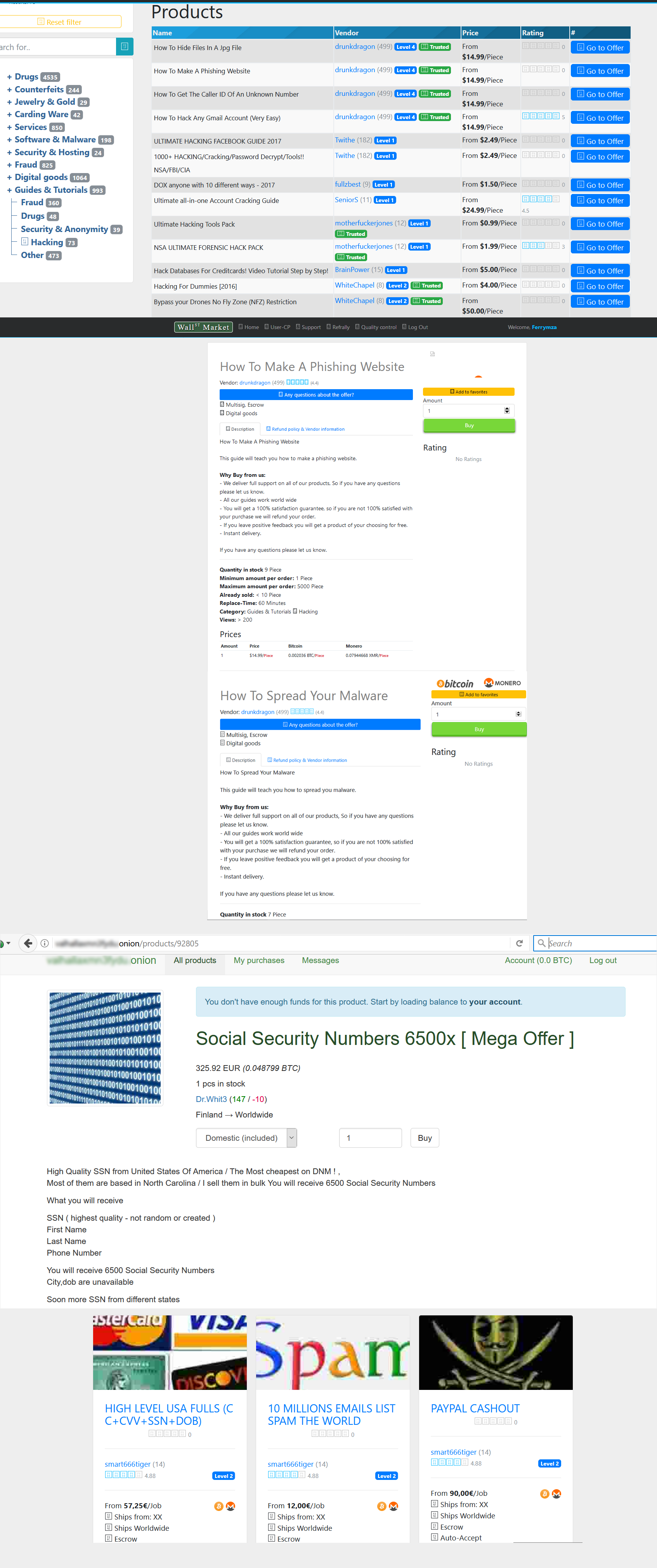Open the All products tab
The width and height of the screenshot is (657, 1568).
click(x=195, y=960)
